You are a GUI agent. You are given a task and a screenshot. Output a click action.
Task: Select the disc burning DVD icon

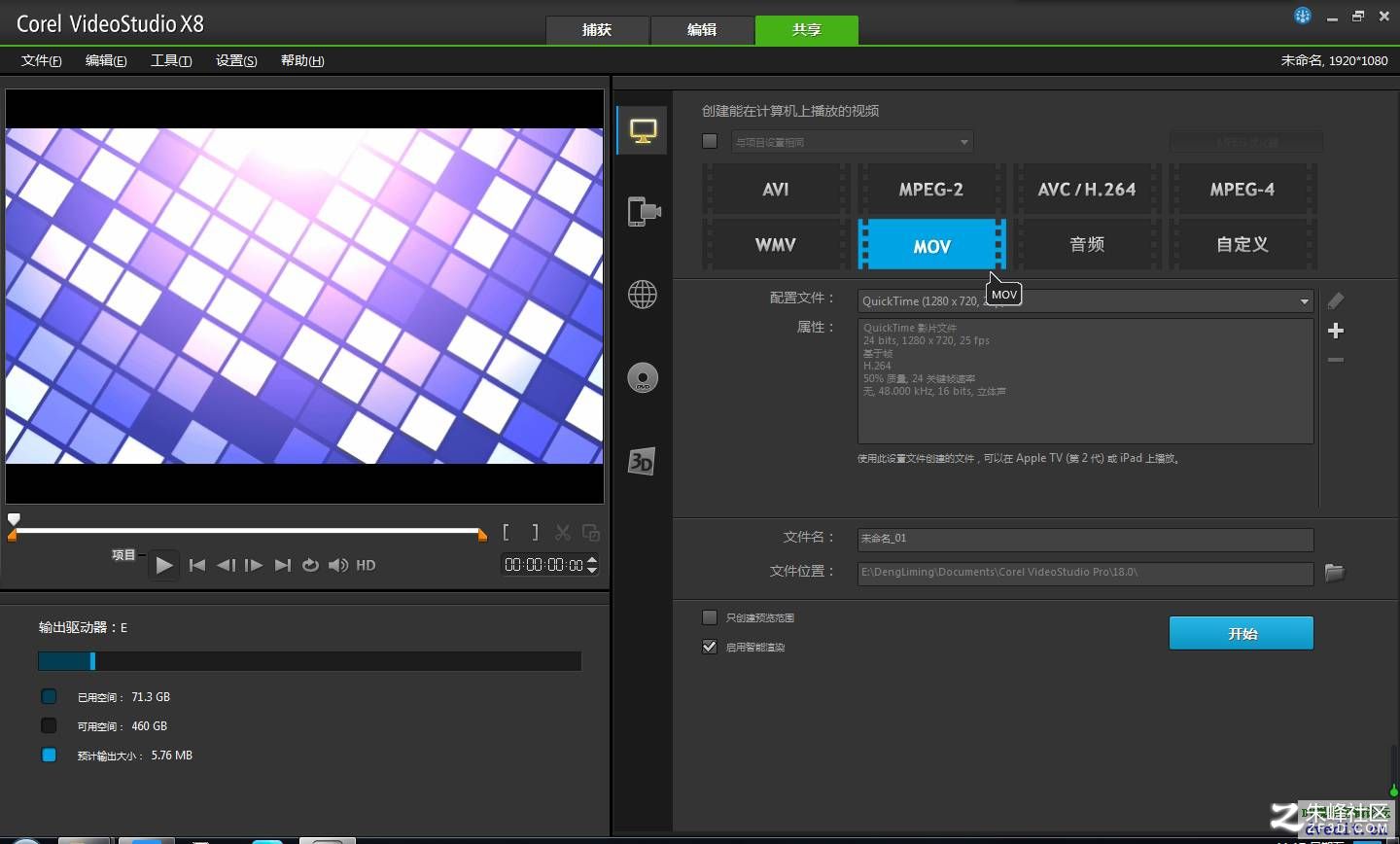(x=643, y=377)
